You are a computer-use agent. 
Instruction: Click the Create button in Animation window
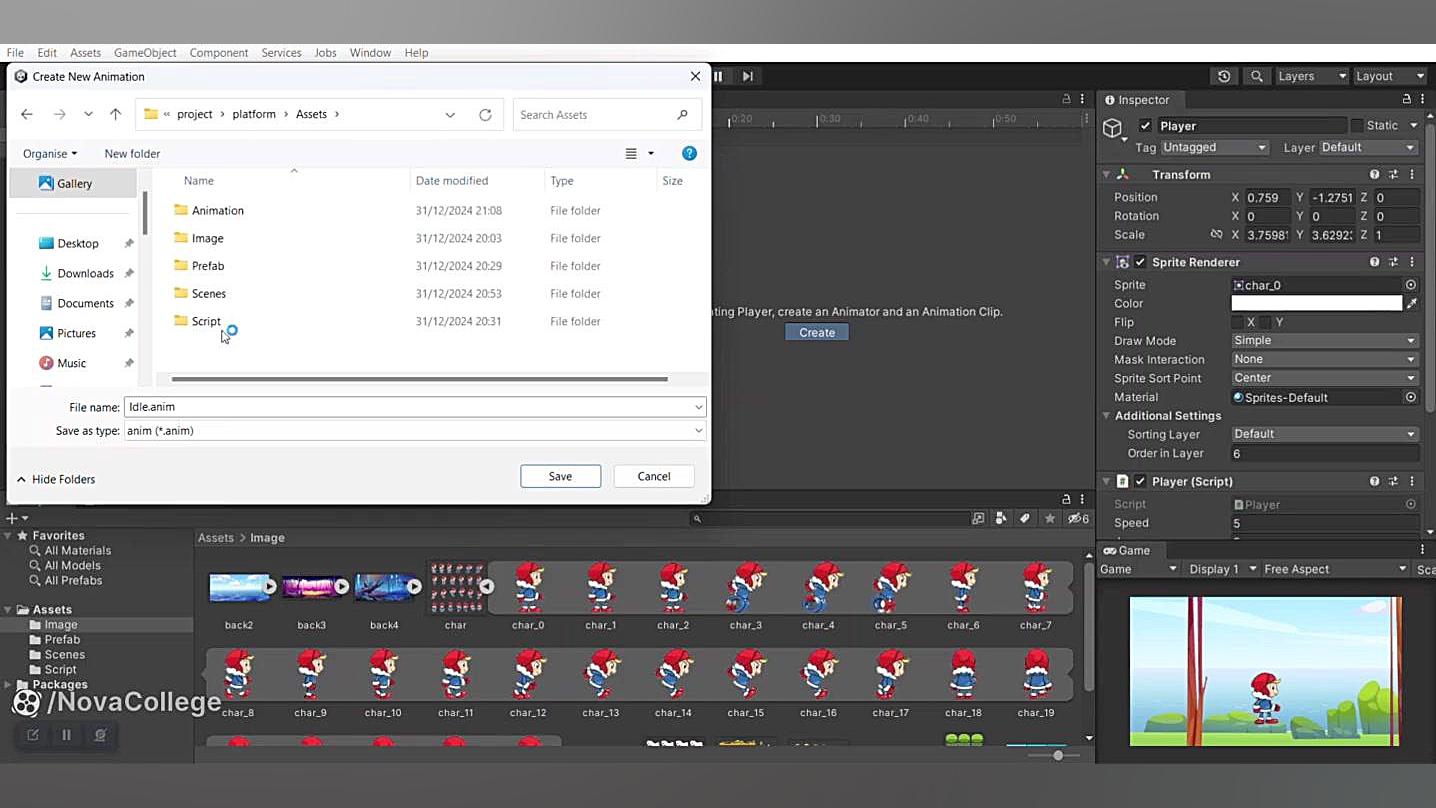(x=817, y=332)
